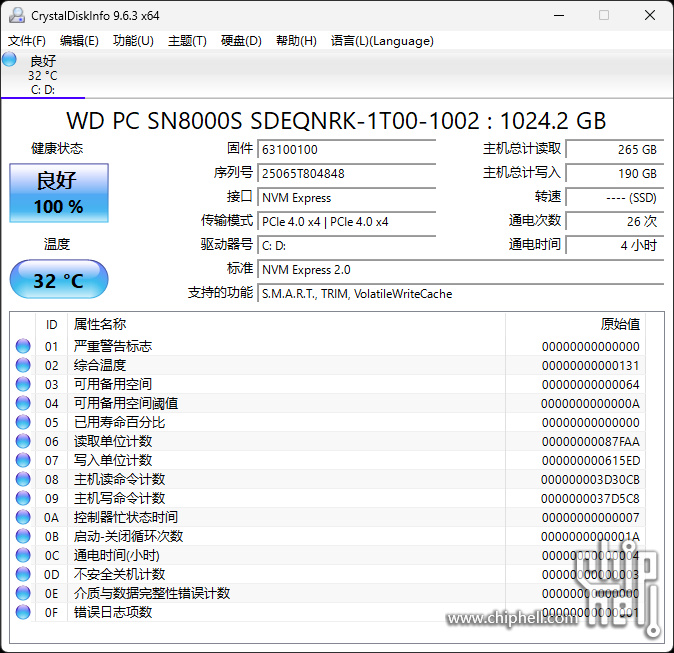Click the status icon for 0C 通电时间(小时)

tap(23, 555)
